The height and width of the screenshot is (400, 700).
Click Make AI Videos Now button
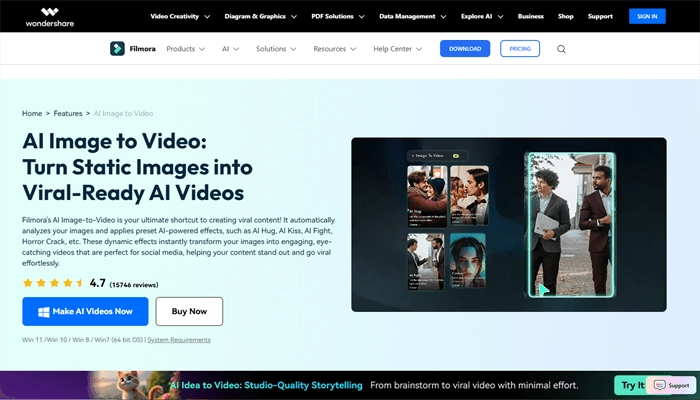coord(85,312)
